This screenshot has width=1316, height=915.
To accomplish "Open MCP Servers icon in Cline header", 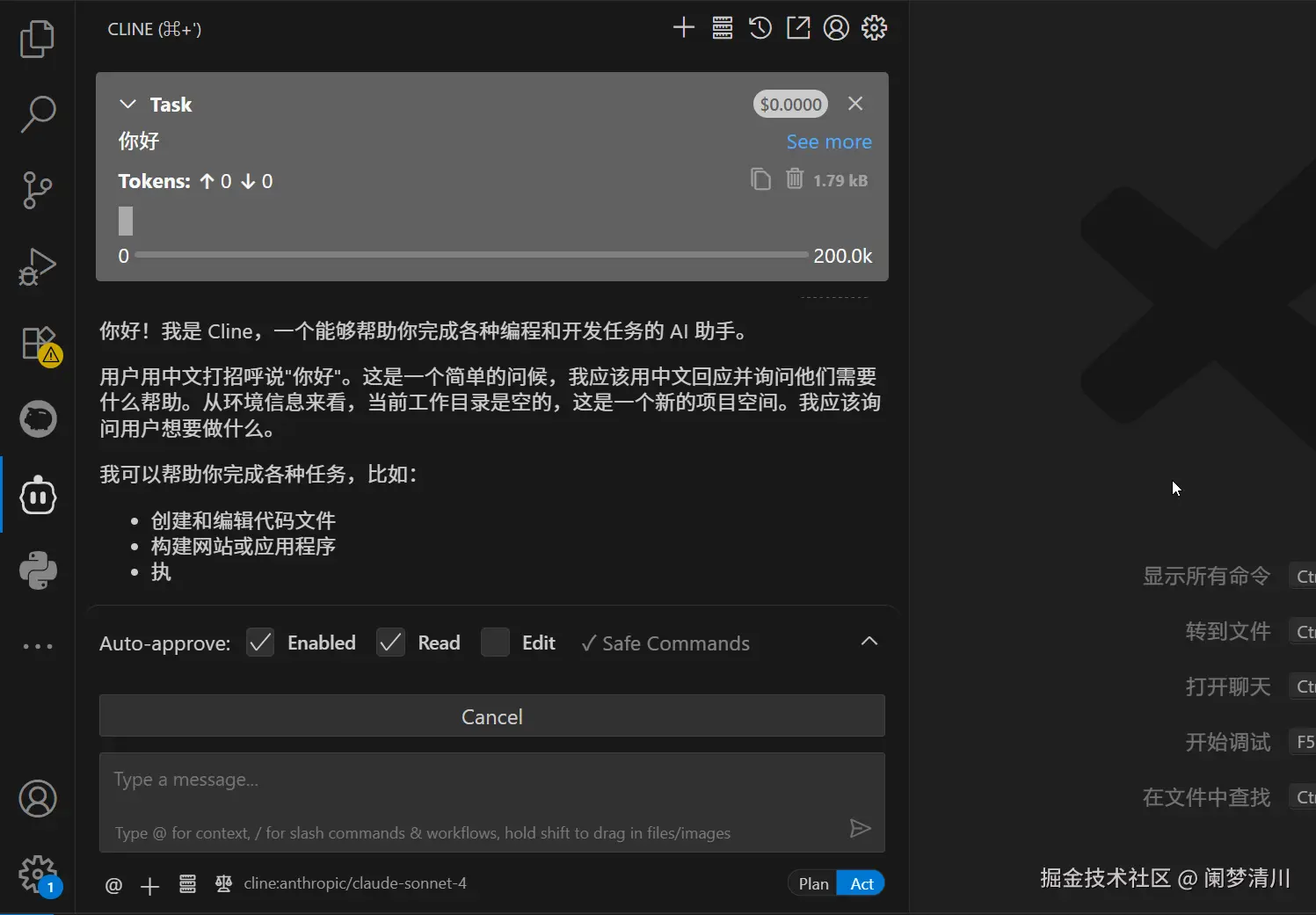I will point(723,28).
